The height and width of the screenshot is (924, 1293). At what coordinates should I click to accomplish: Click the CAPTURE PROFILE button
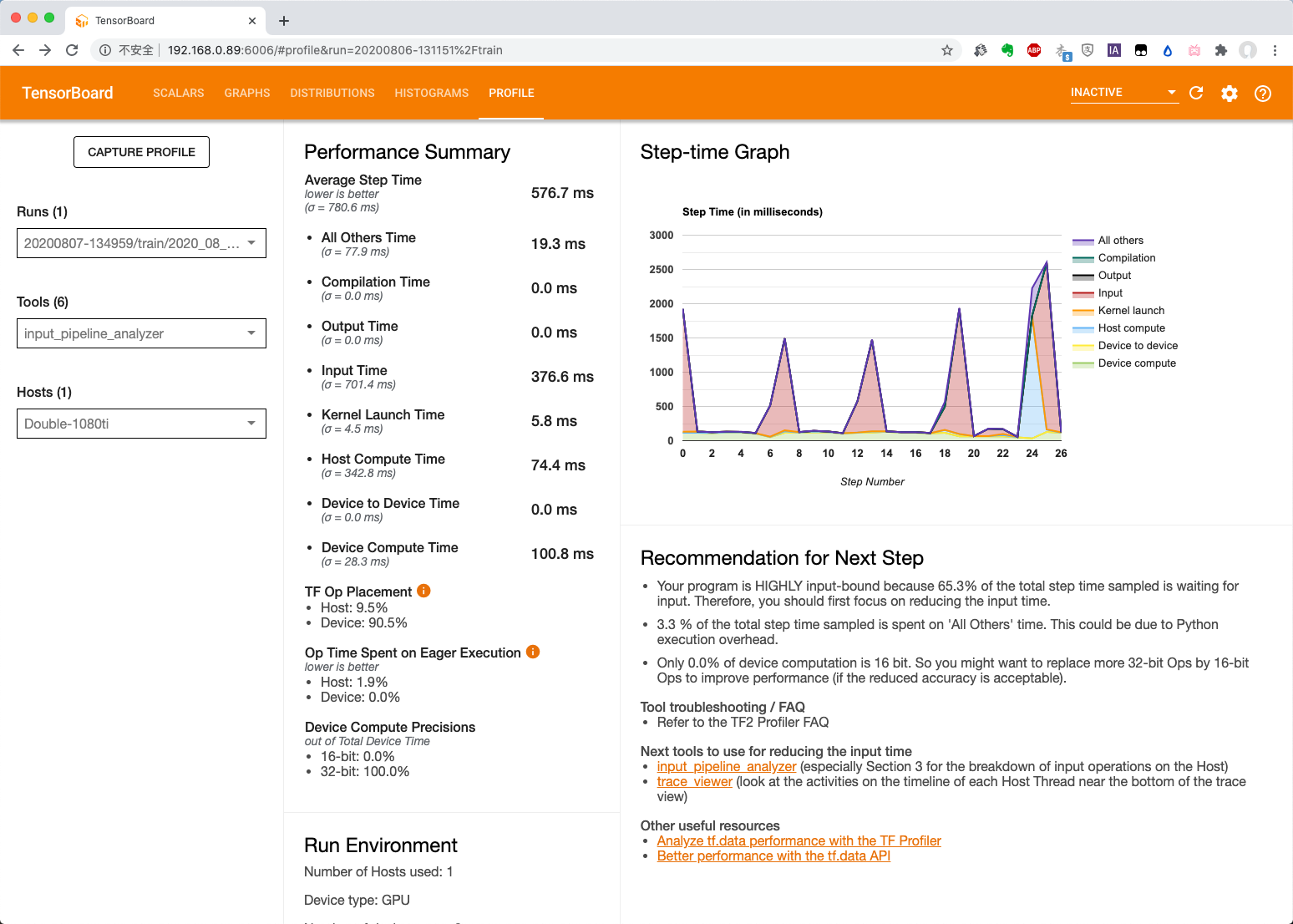(141, 152)
